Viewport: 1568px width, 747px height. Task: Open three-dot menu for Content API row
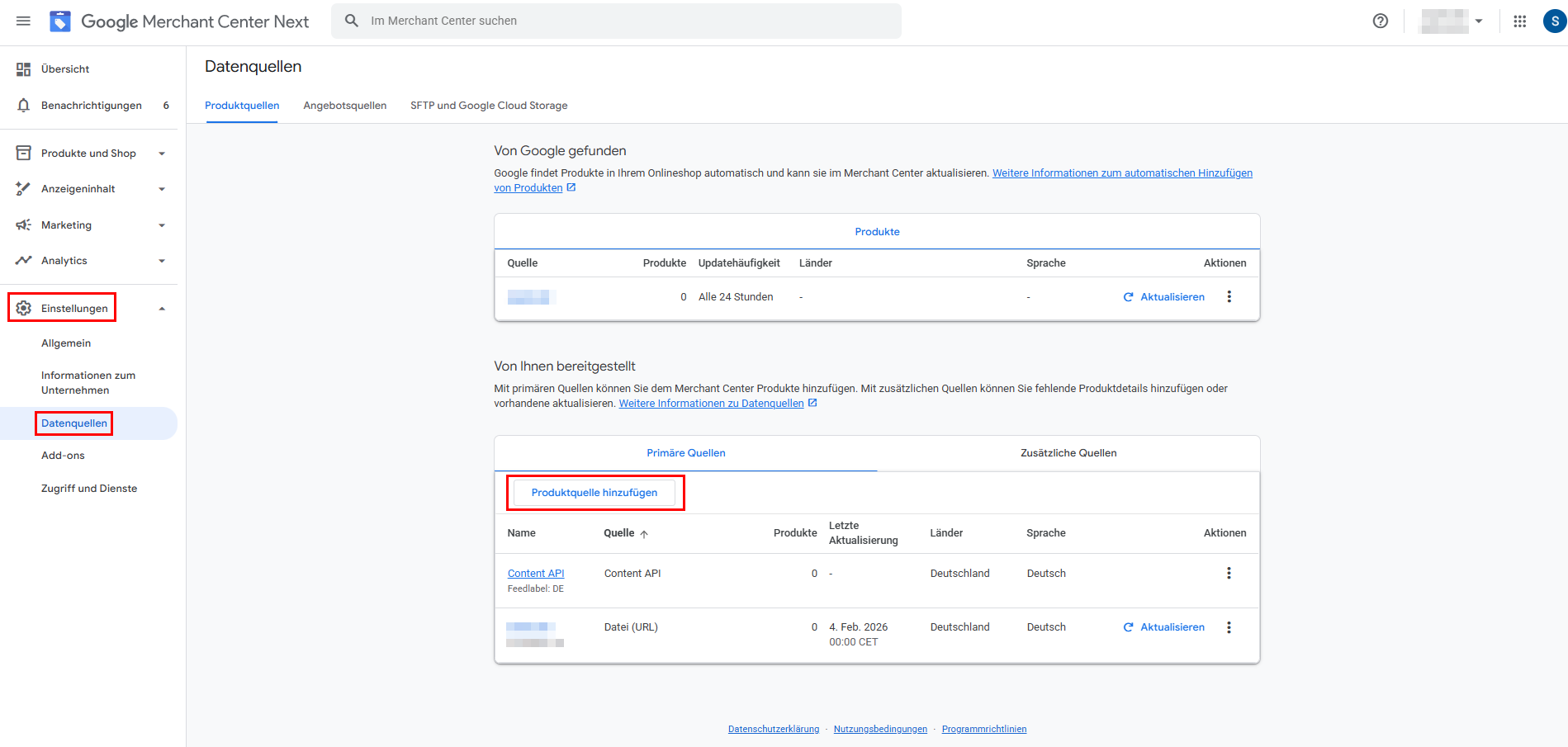1229,573
